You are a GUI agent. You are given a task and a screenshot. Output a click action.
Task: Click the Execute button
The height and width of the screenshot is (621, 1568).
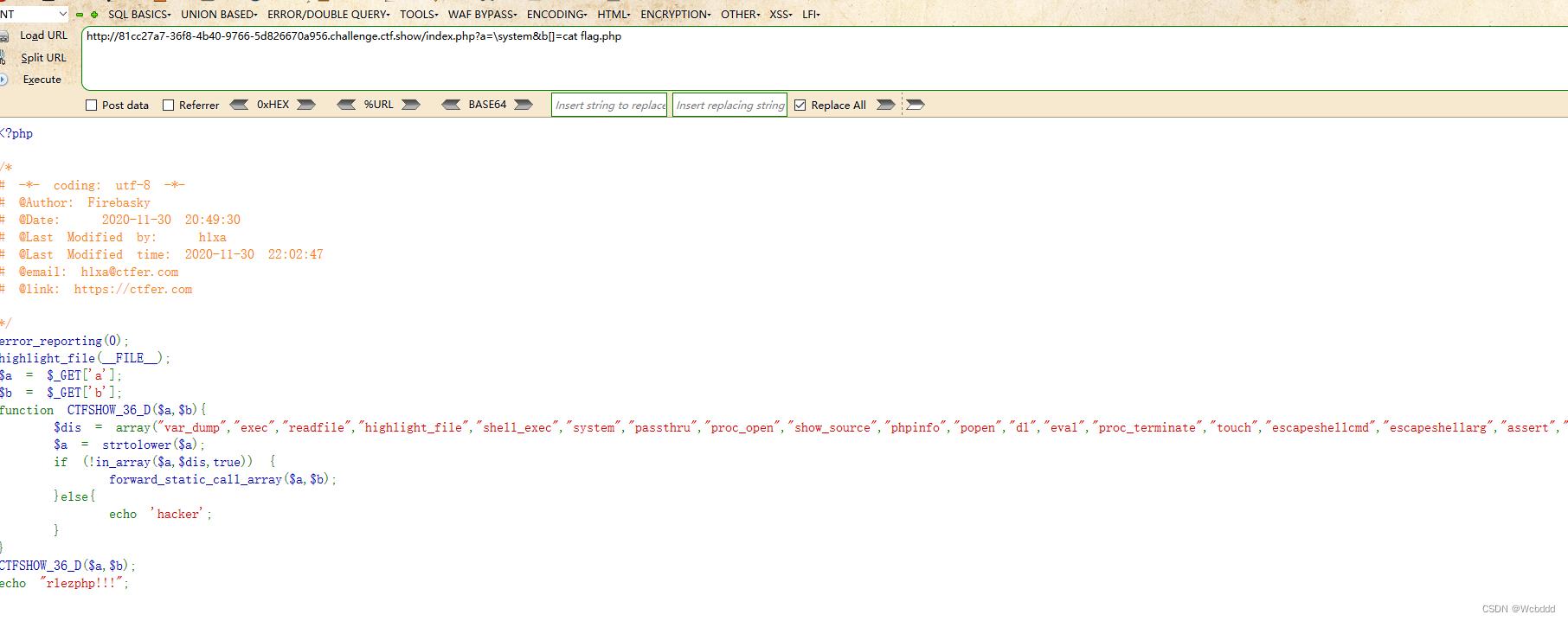(42, 80)
